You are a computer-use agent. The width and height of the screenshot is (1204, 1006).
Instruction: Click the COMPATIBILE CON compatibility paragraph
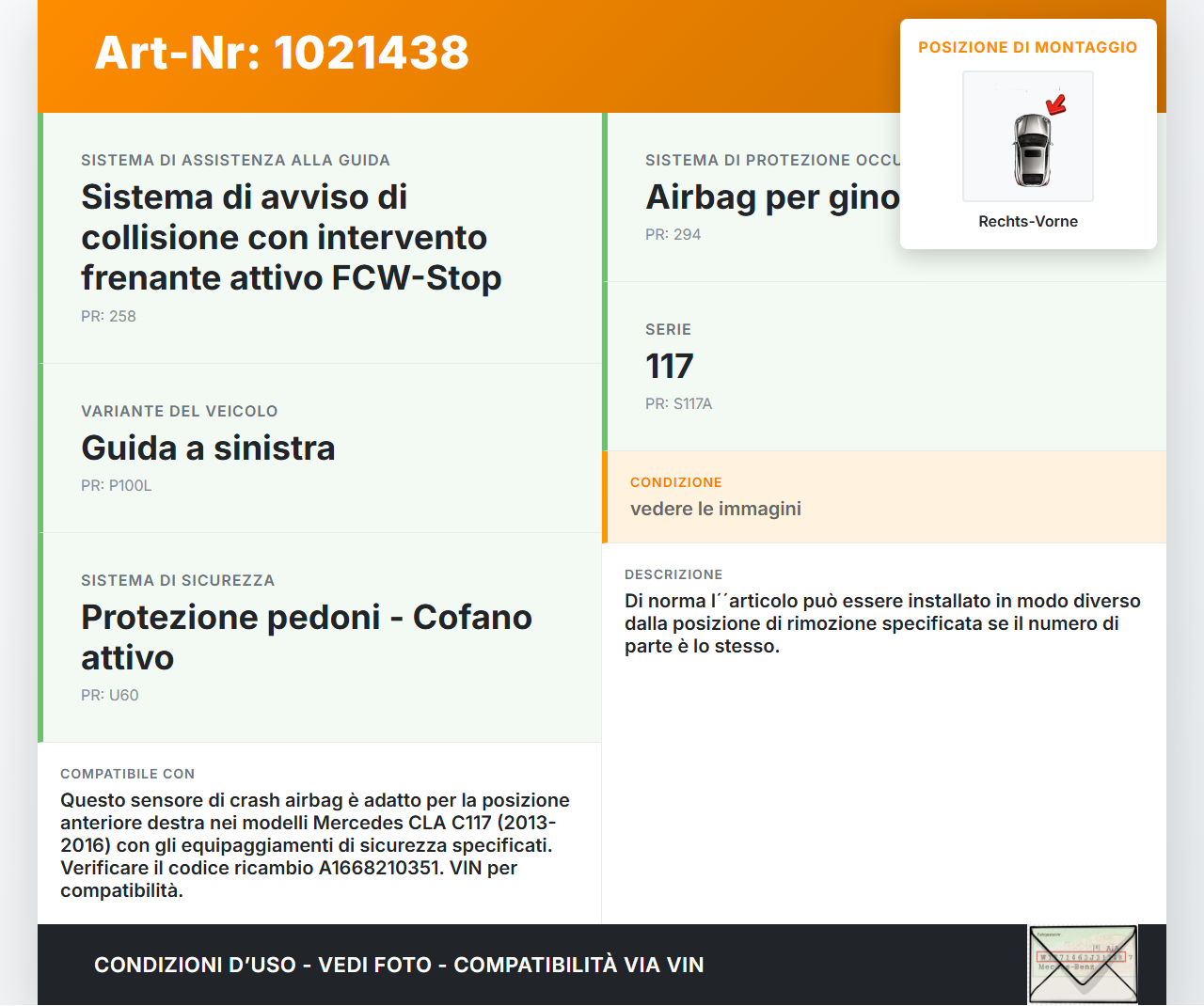[316, 845]
